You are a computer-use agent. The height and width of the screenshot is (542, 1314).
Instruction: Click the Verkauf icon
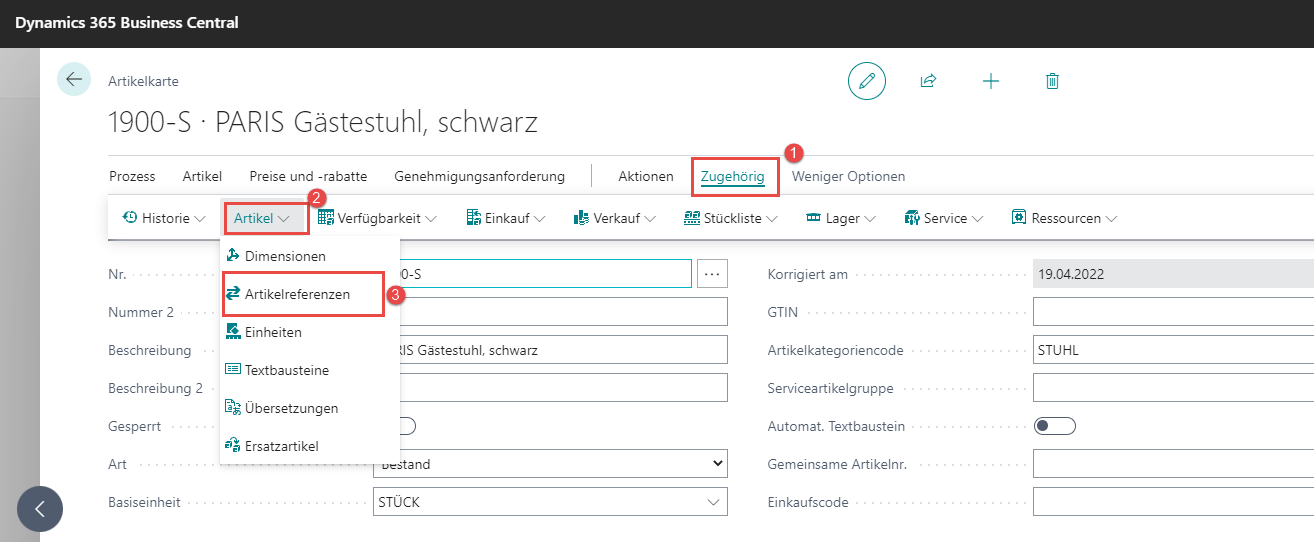582,217
